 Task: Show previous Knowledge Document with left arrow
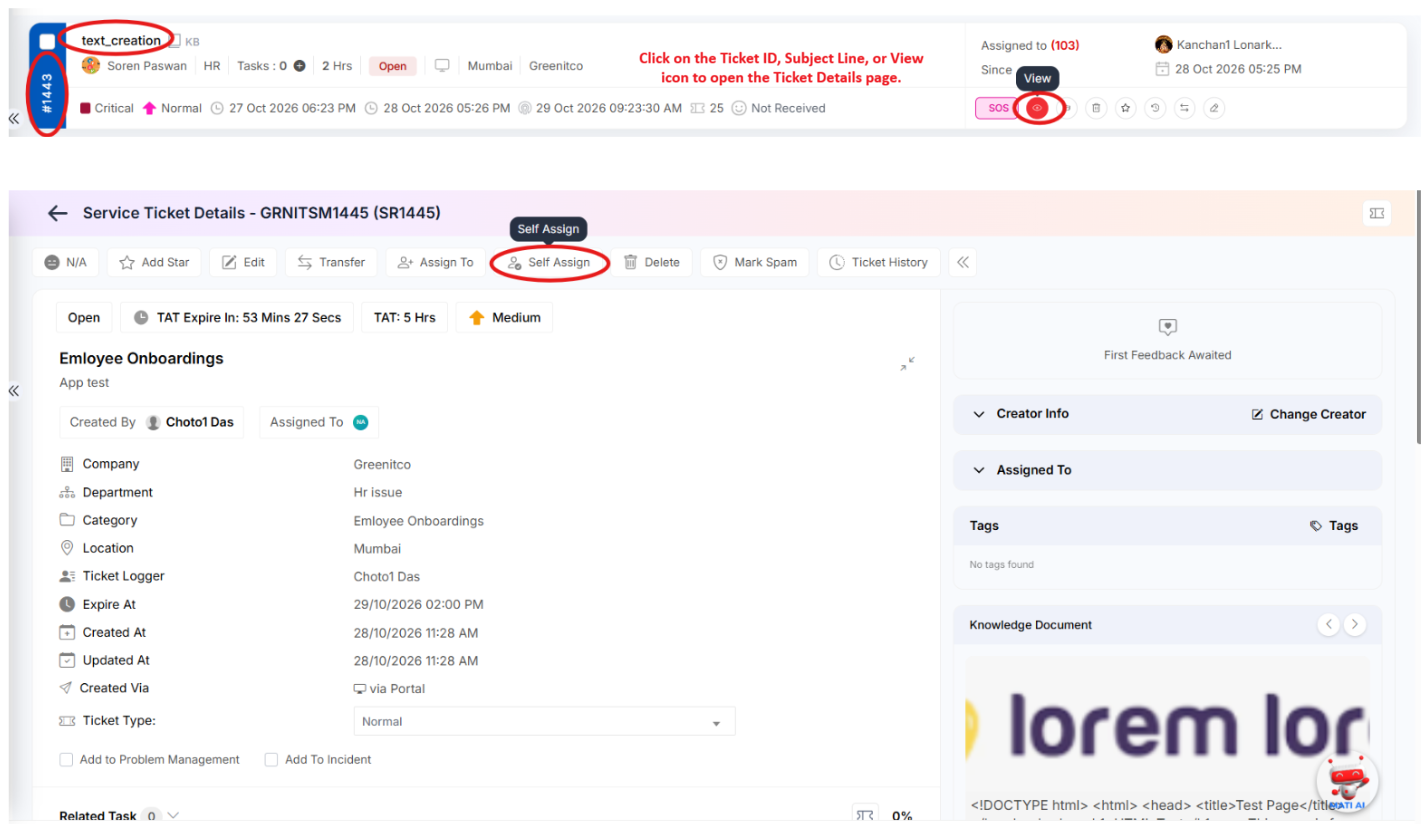pyautogui.click(x=1329, y=624)
